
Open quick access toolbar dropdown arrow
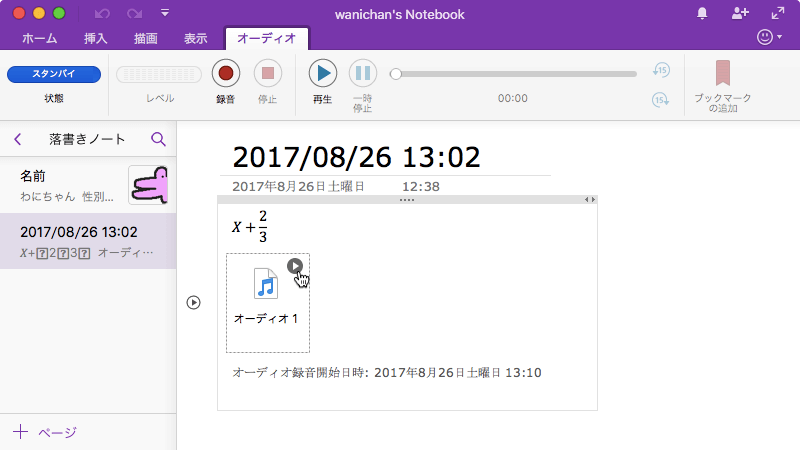pos(165,13)
